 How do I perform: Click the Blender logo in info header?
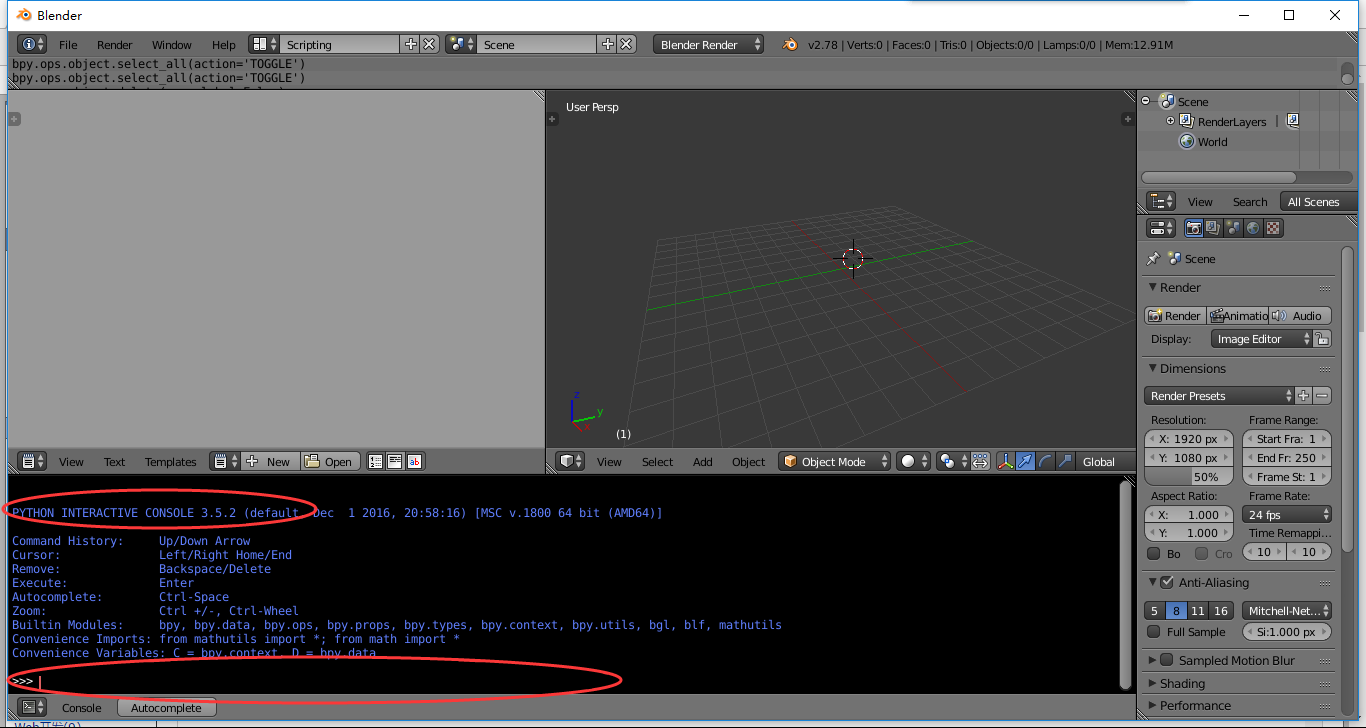point(790,44)
